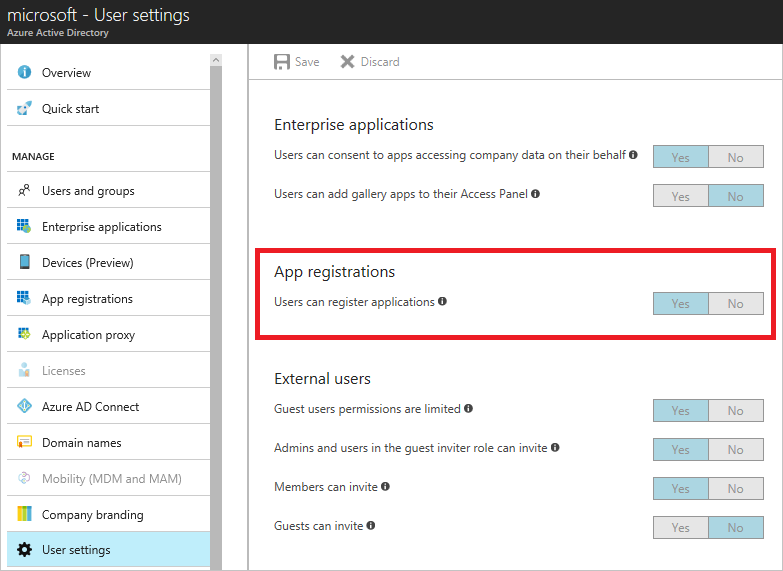Click the Overview info icon
783x571 pixels.
click(24, 72)
